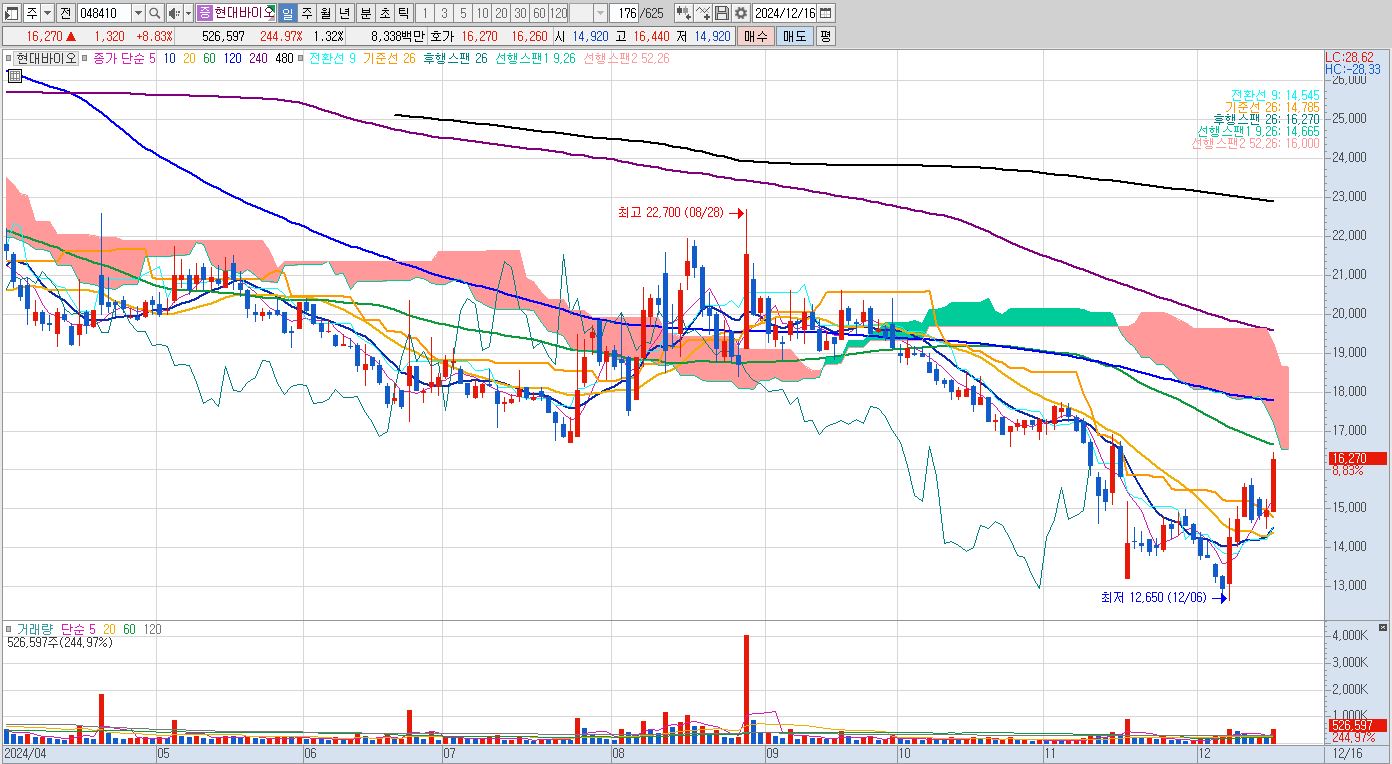The image size is (1392, 764).
Task: Click the purple 증 badge icon
Action: tap(204, 13)
